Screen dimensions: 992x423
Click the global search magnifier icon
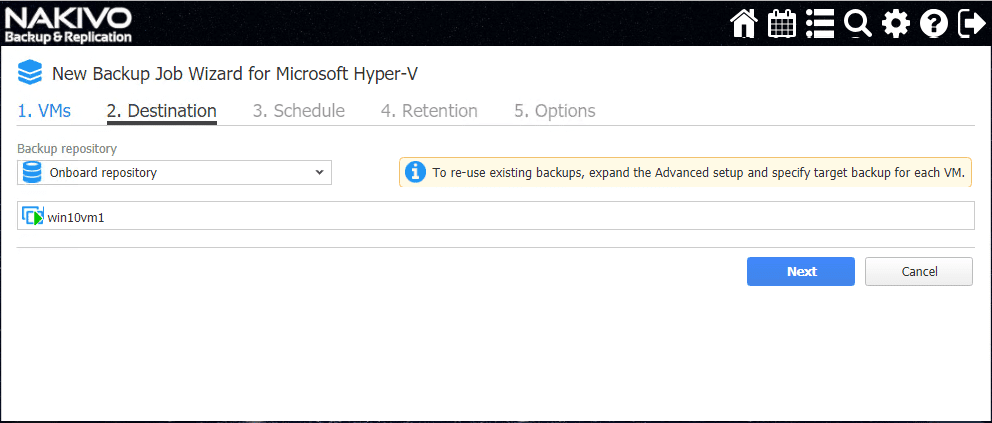pyautogui.click(x=858, y=23)
